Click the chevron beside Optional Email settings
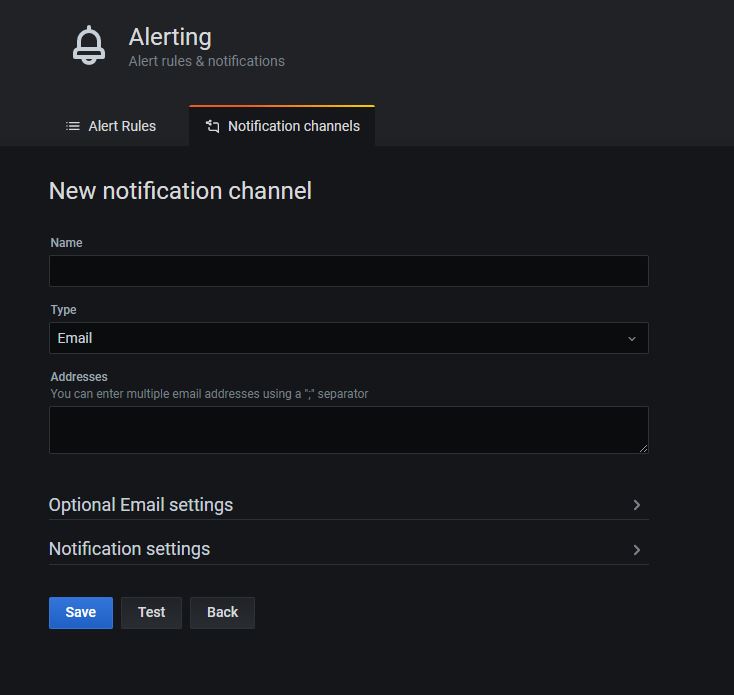This screenshot has width=734, height=695. click(x=636, y=505)
